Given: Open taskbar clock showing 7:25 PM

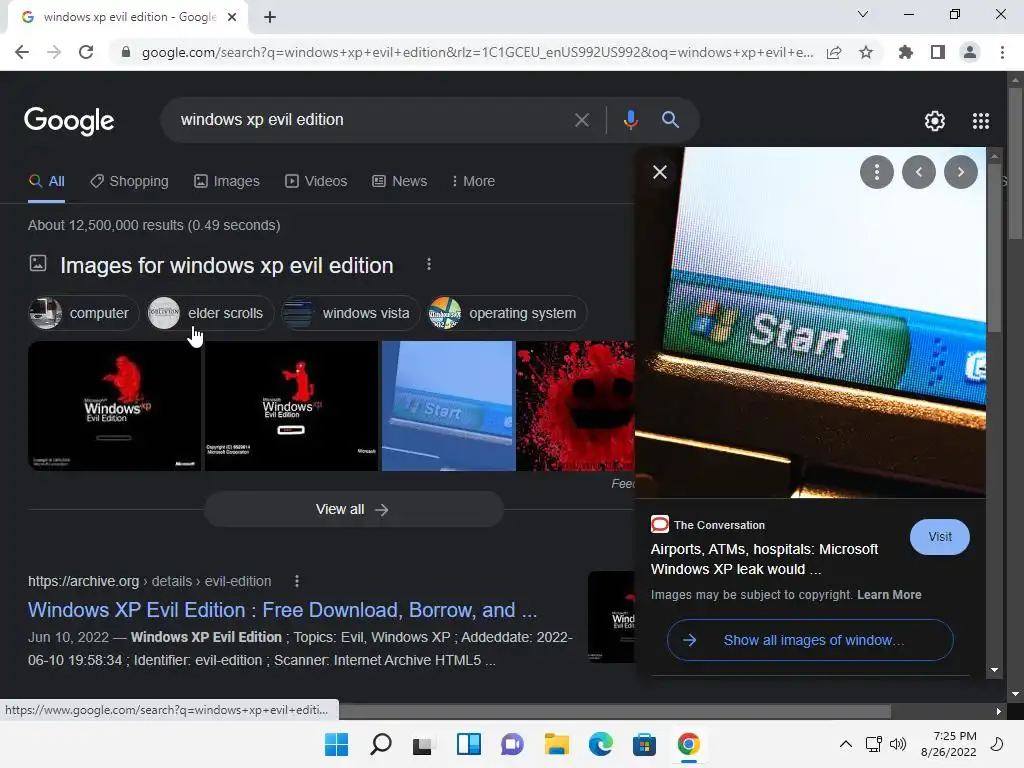Looking at the screenshot, I should [x=948, y=744].
